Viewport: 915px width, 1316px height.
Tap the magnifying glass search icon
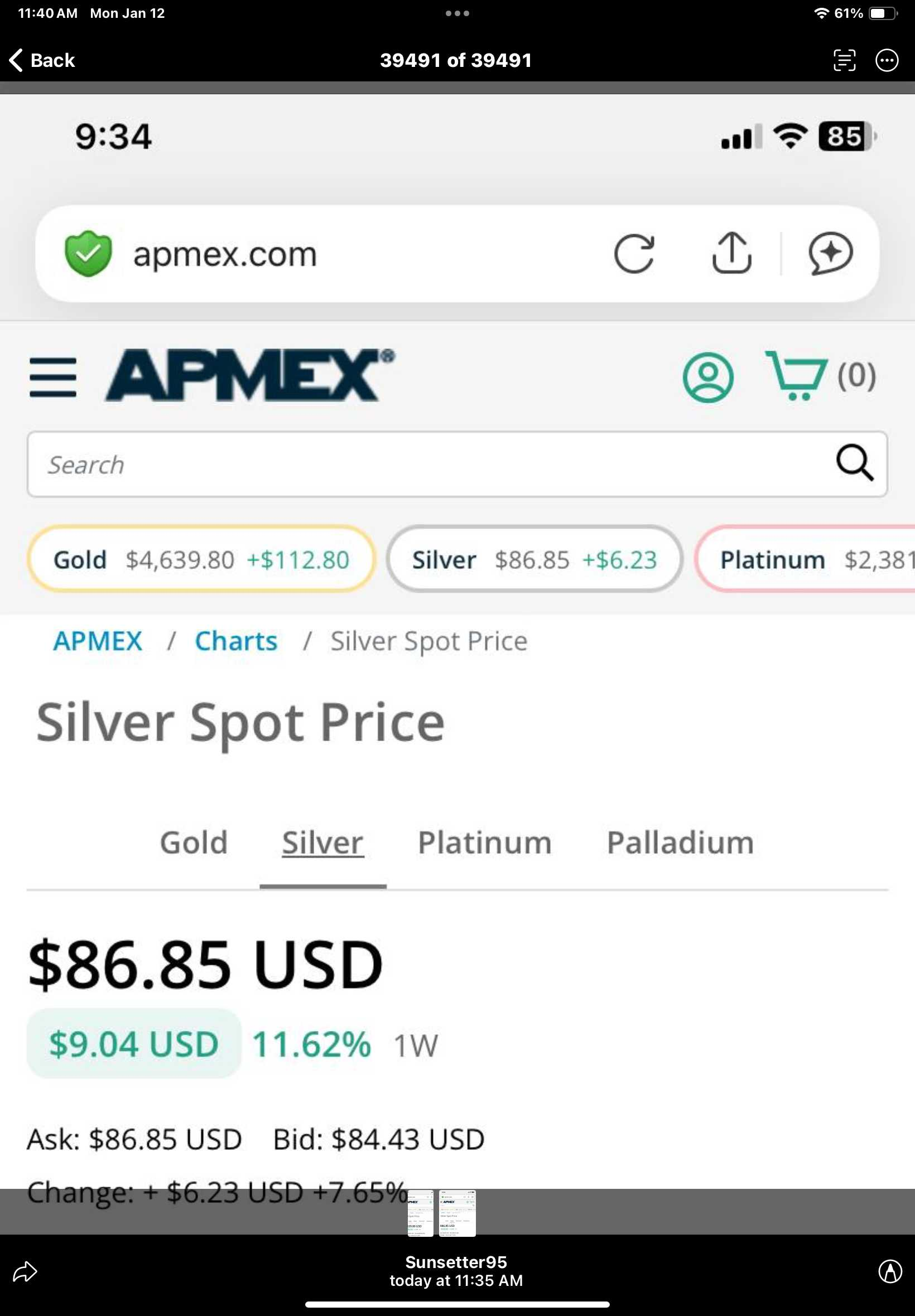(854, 463)
